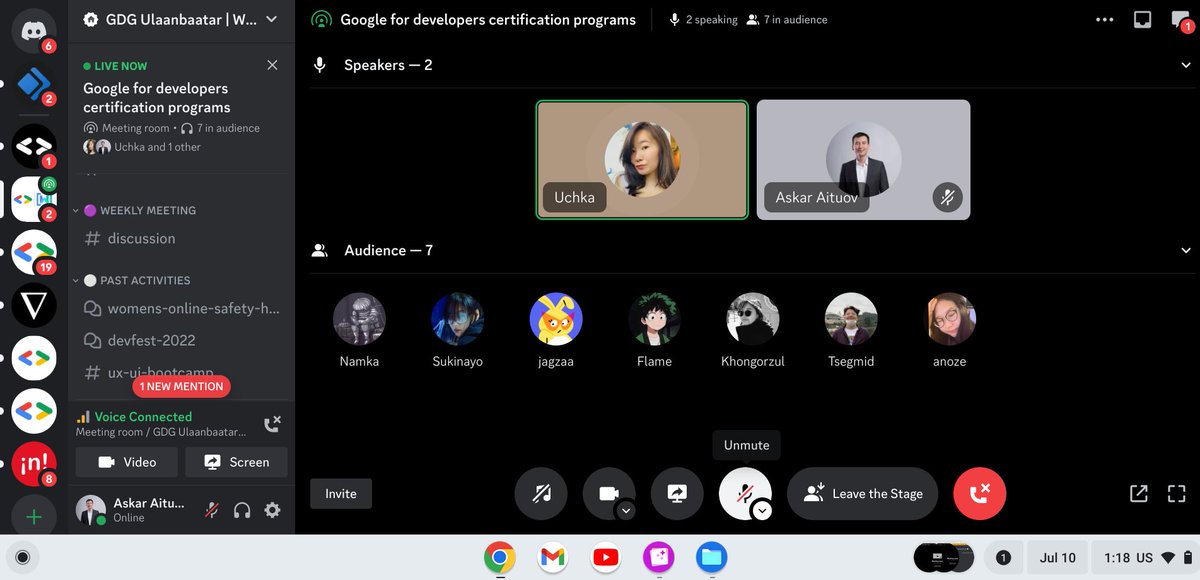Open the red 'in!' server icon
The width and height of the screenshot is (1200, 580).
coord(33,462)
